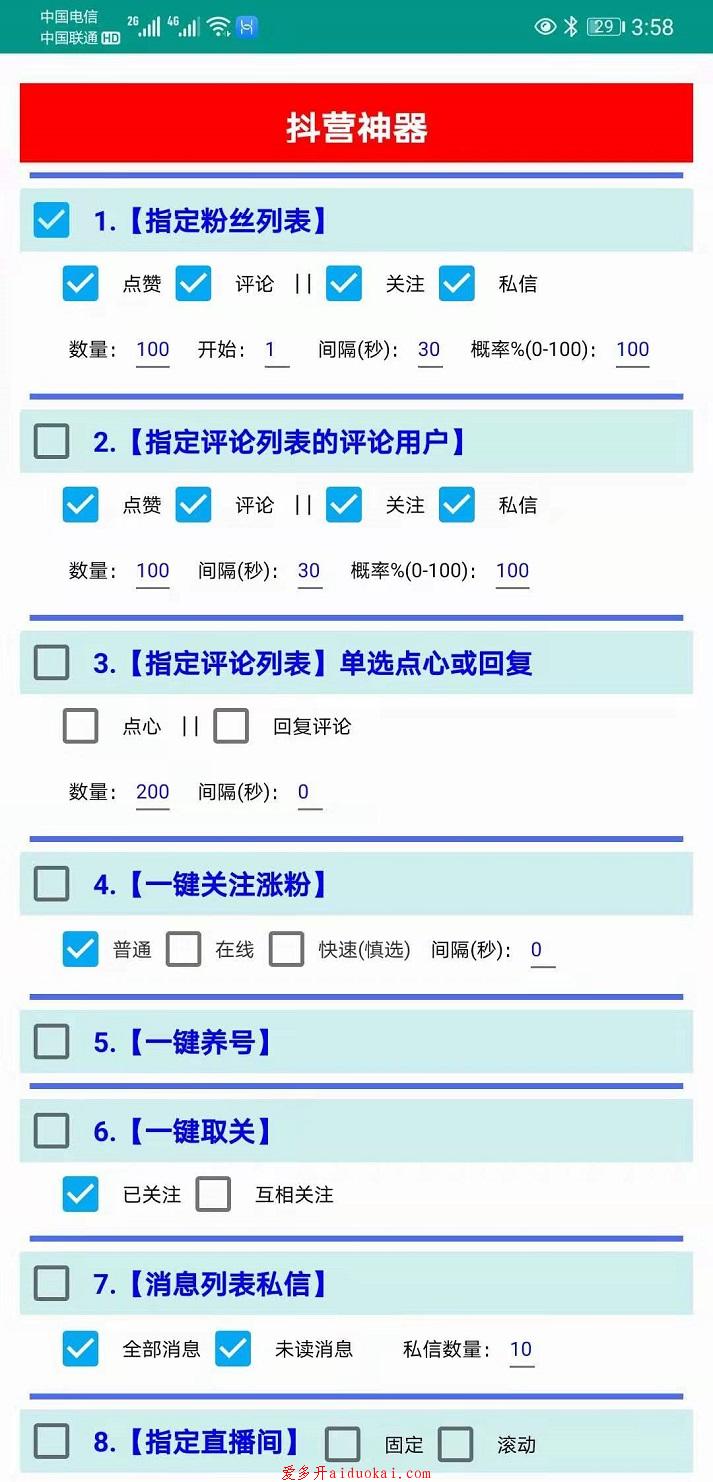Check the 滚动 option for 指定直播间
The width and height of the screenshot is (713, 1482).
click(456, 1444)
